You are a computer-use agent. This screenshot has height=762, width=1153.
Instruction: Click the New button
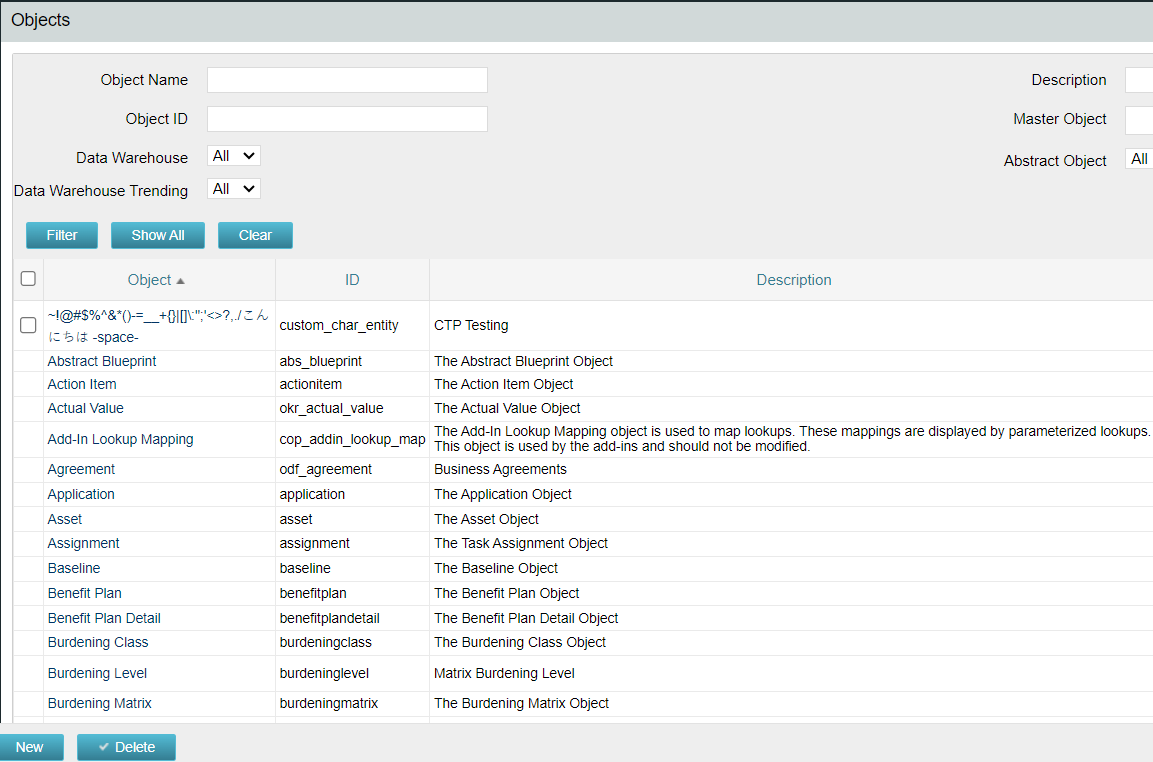[x=30, y=747]
